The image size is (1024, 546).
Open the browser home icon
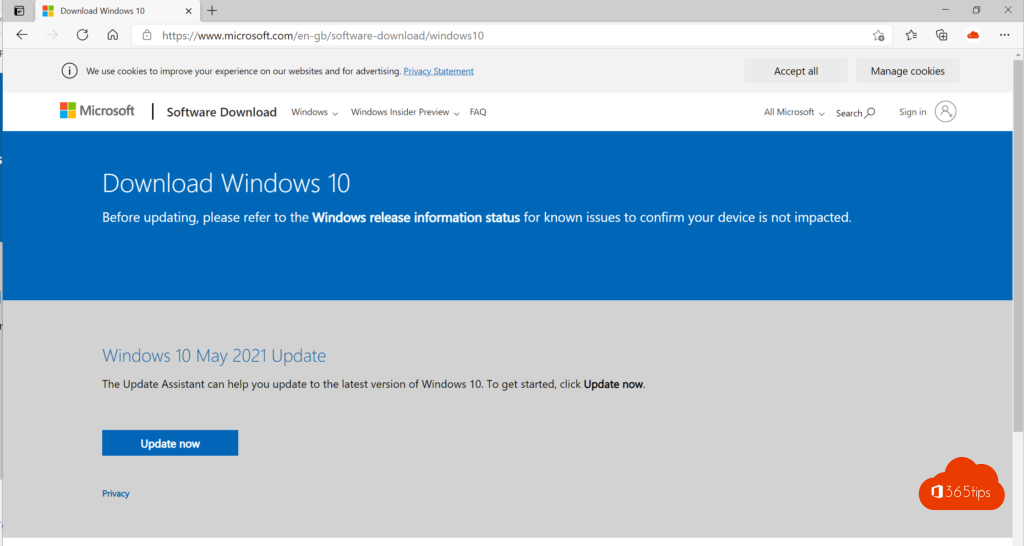pos(113,35)
